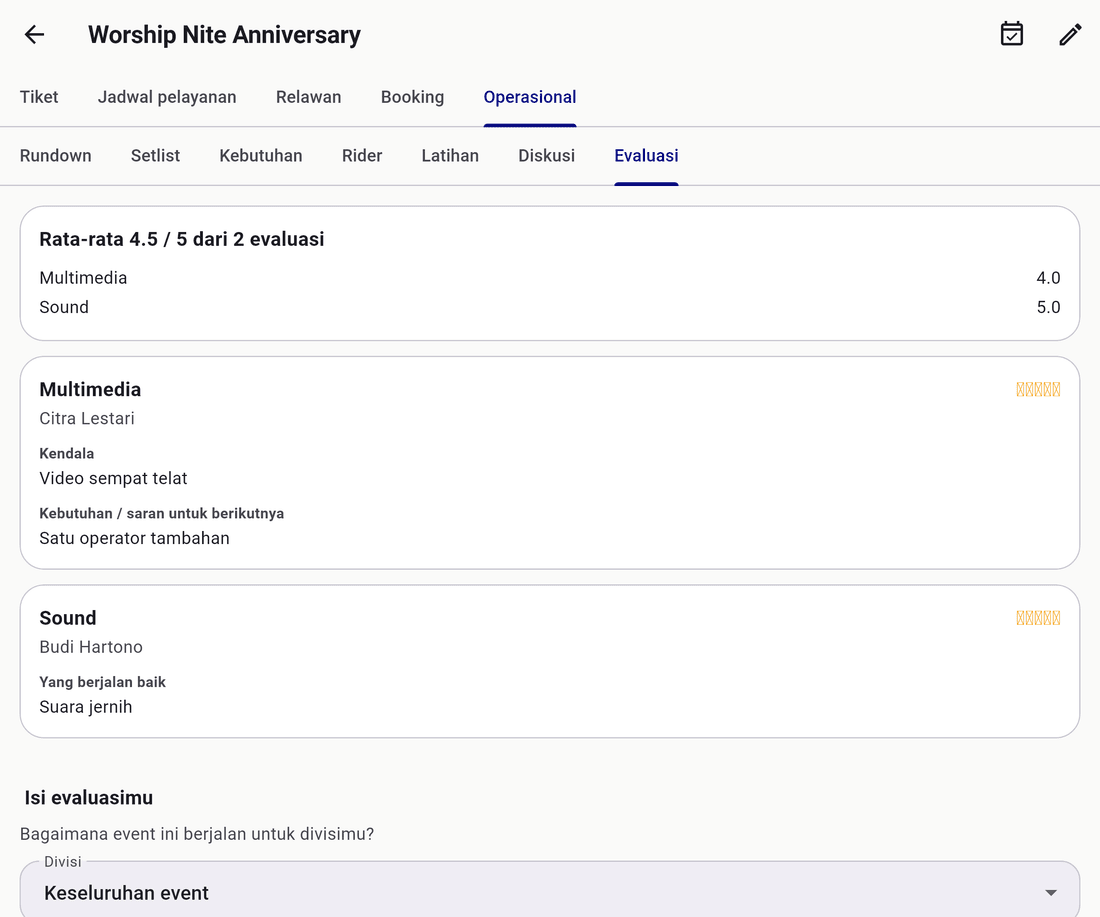1100x917 pixels.
Task: Open the Rundown sub-tab
Action: tap(55, 156)
